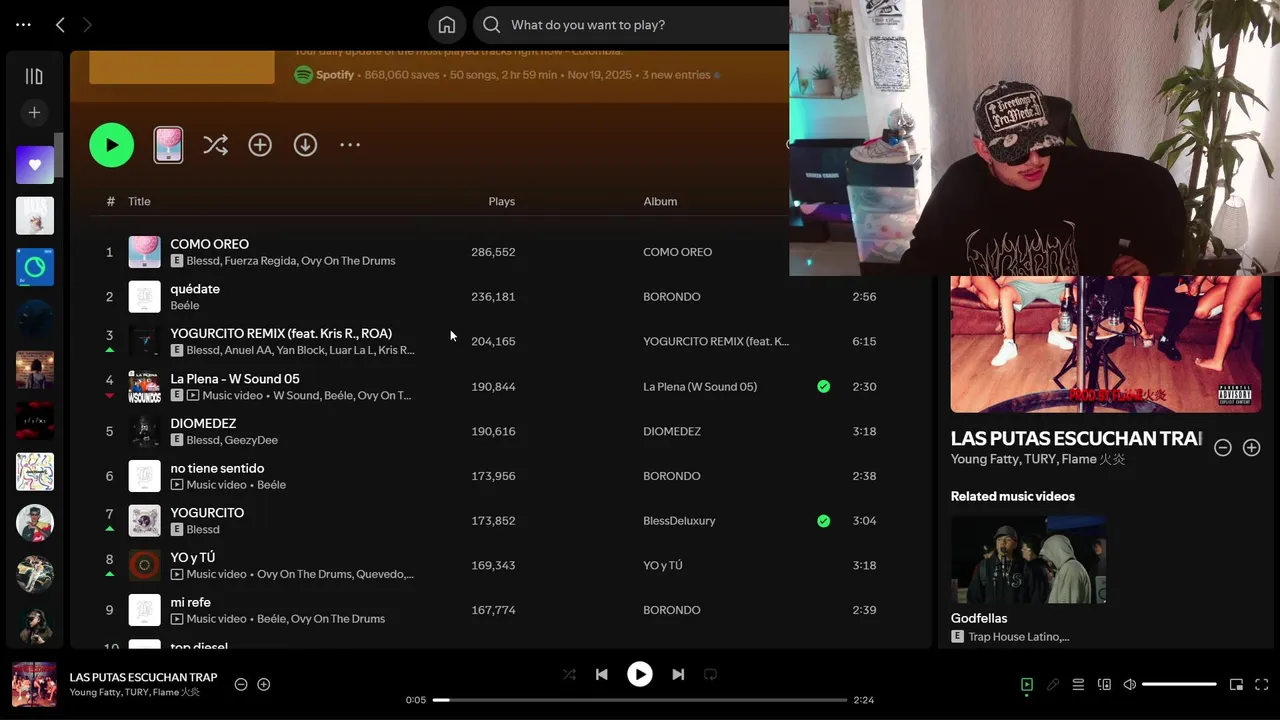
Task: Open La Plena - W Sound 05 track
Action: pyautogui.click(x=235, y=379)
